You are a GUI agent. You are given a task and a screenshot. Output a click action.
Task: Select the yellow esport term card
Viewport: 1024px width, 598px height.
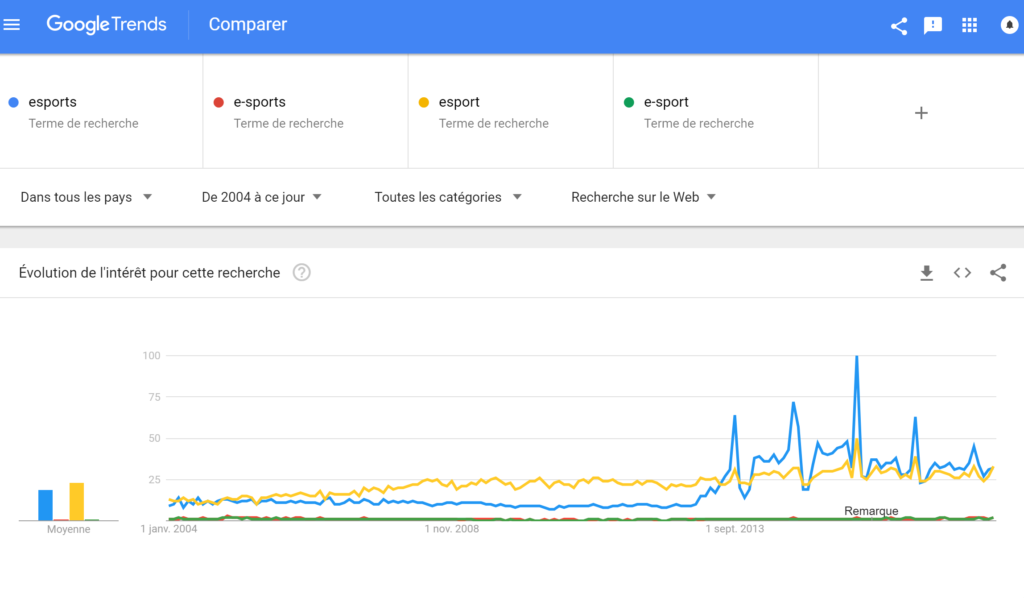511,112
